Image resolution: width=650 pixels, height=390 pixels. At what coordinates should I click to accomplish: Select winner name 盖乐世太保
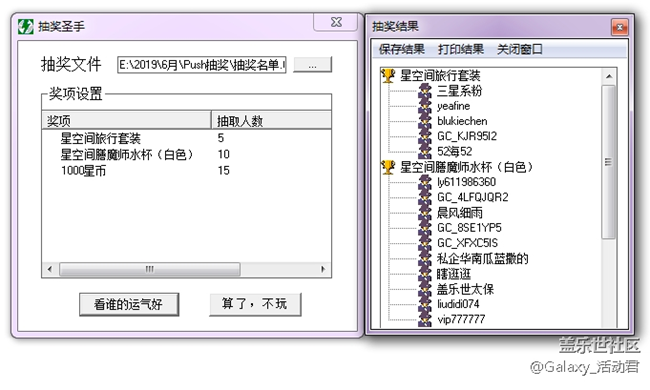tap(465, 289)
